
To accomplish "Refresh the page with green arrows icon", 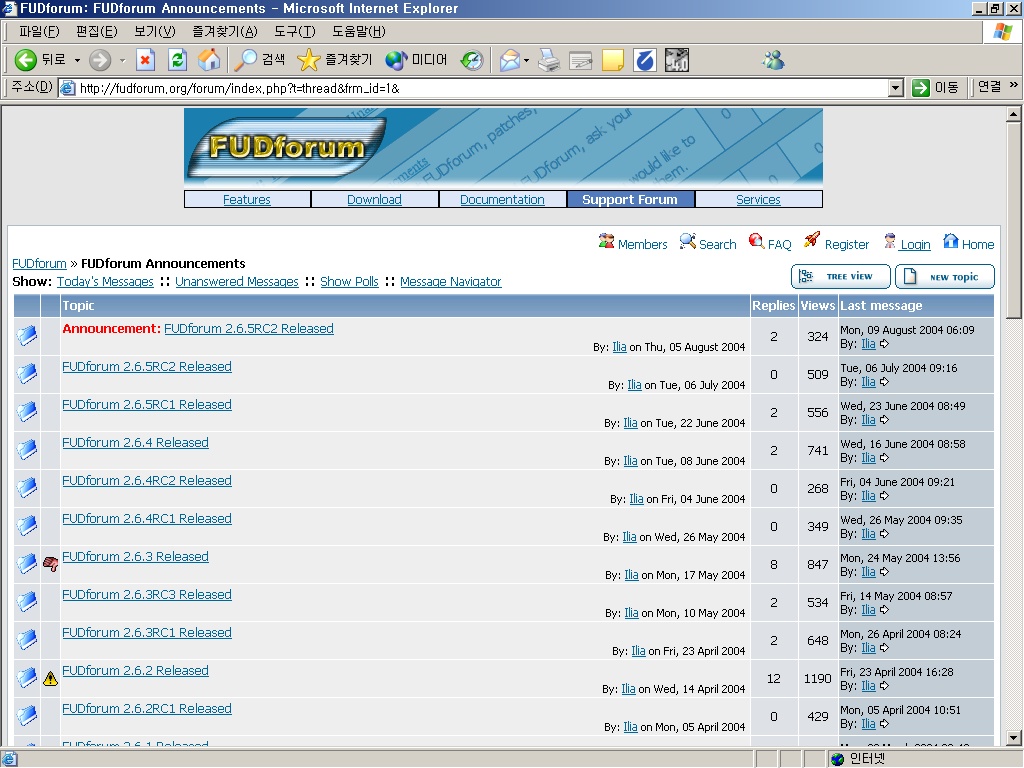I will [x=177, y=60].
